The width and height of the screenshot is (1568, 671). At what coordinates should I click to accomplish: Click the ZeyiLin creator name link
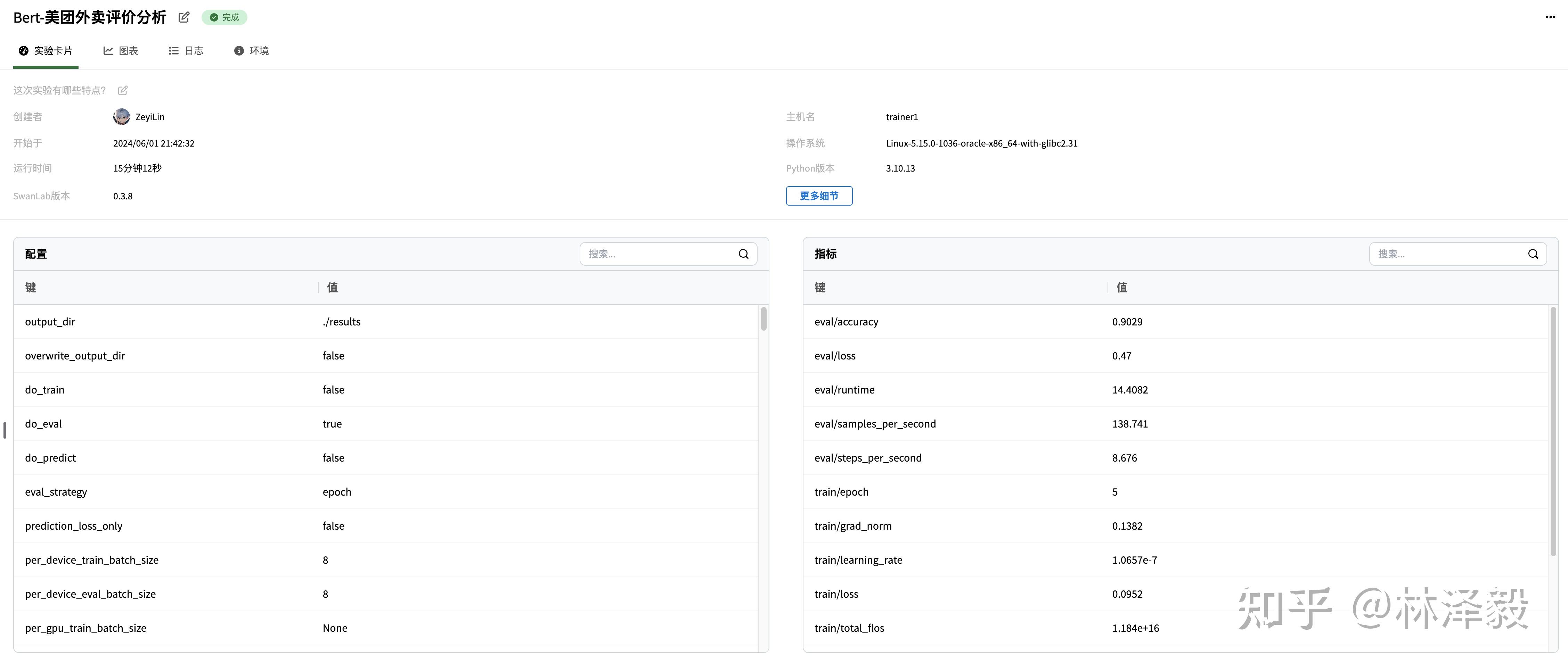[150, 117]
